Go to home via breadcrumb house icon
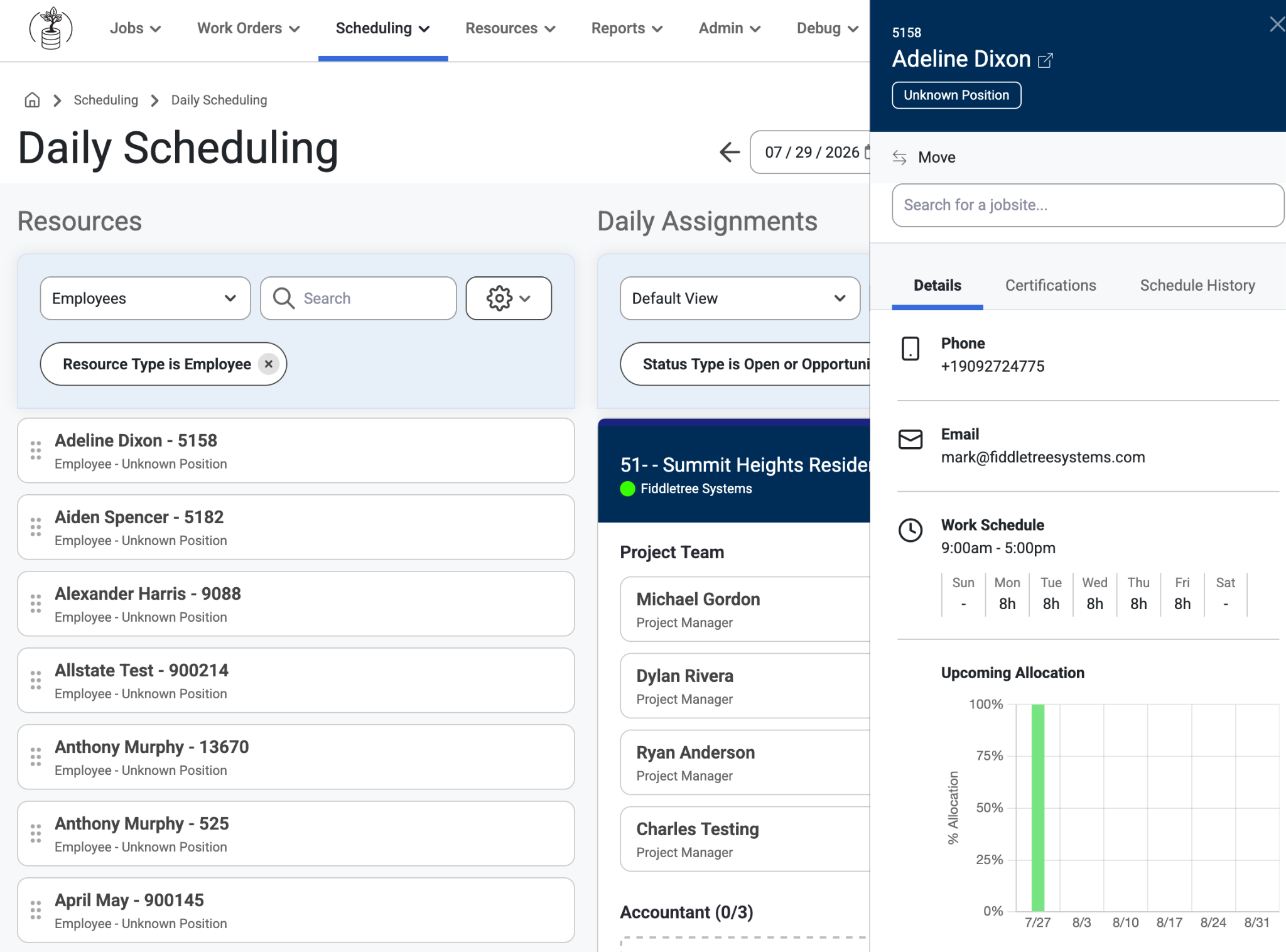This screenshot has width=1286, height=952. (x=32, y=100)
